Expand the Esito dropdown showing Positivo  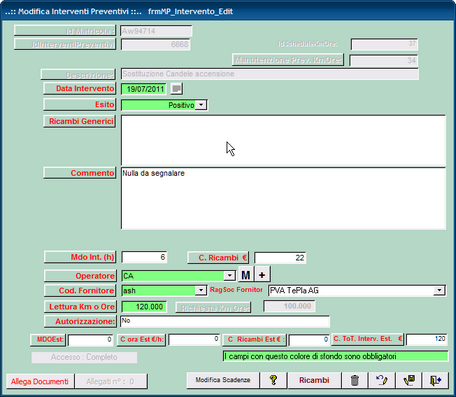point(201,105)
